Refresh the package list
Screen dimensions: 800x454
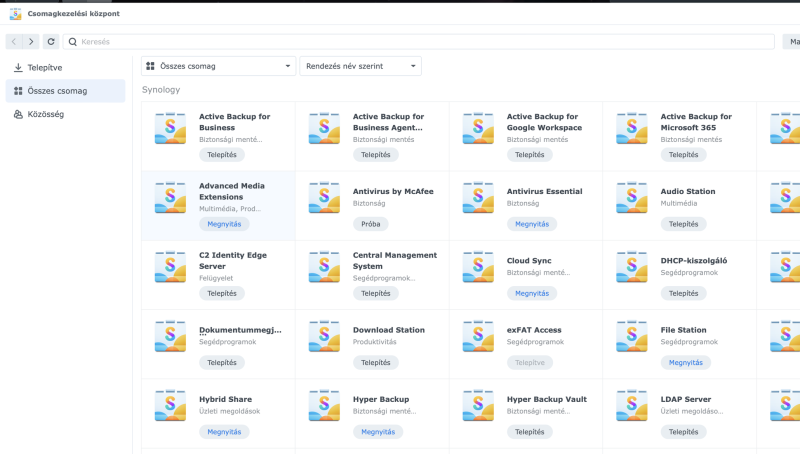point(51,42)
